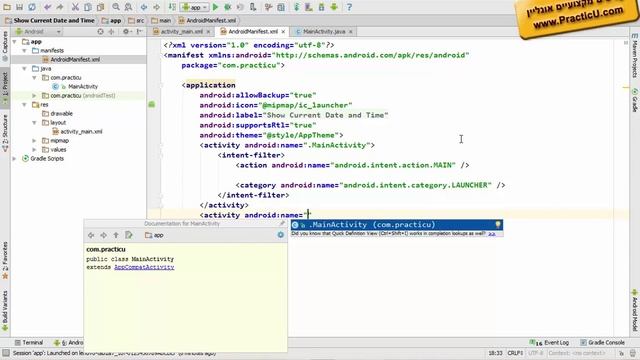Click the Undo arrow in toolbar
Image resolution: width=640 pixels, height=360 pixels.
tap(48, 7)
